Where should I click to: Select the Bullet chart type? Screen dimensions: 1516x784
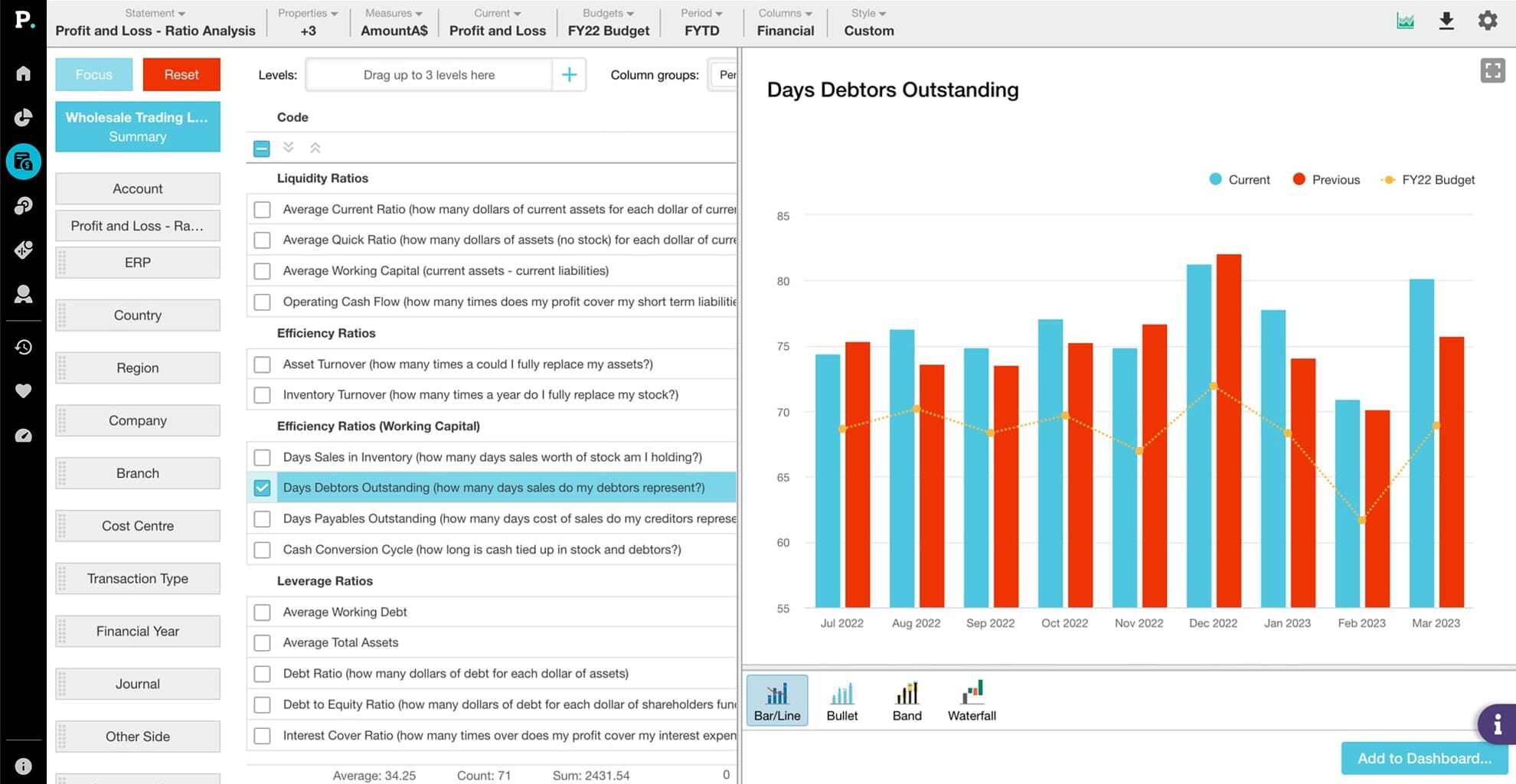[x=841, y=700]
